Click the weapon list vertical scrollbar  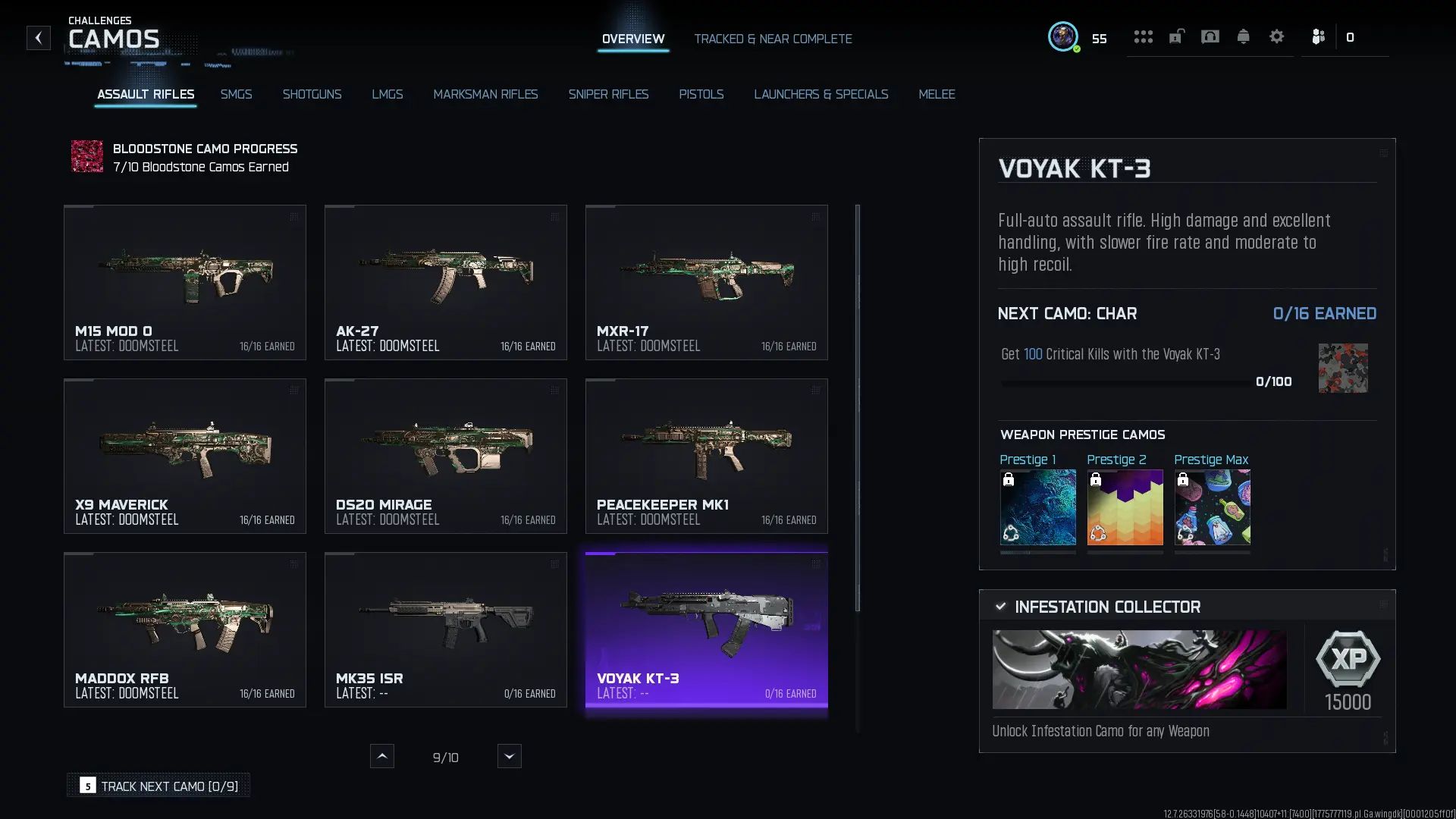tap(858, 408)
